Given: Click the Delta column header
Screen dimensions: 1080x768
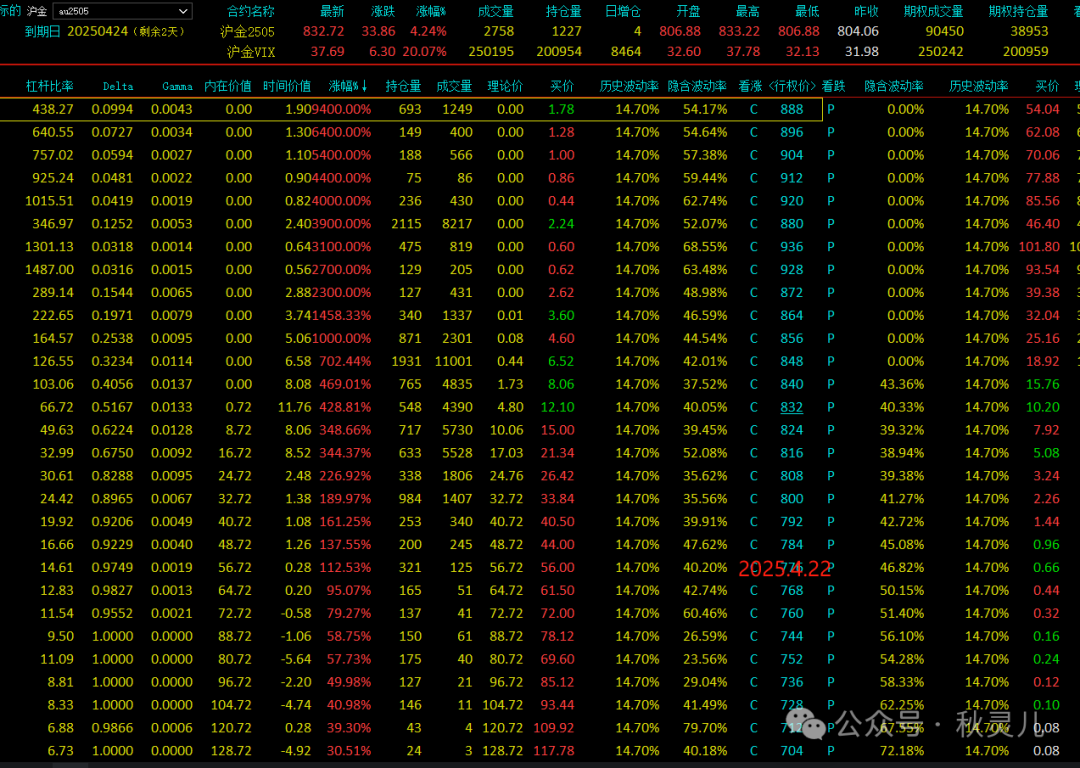Looking at the screenshot, I should point(118,87).
